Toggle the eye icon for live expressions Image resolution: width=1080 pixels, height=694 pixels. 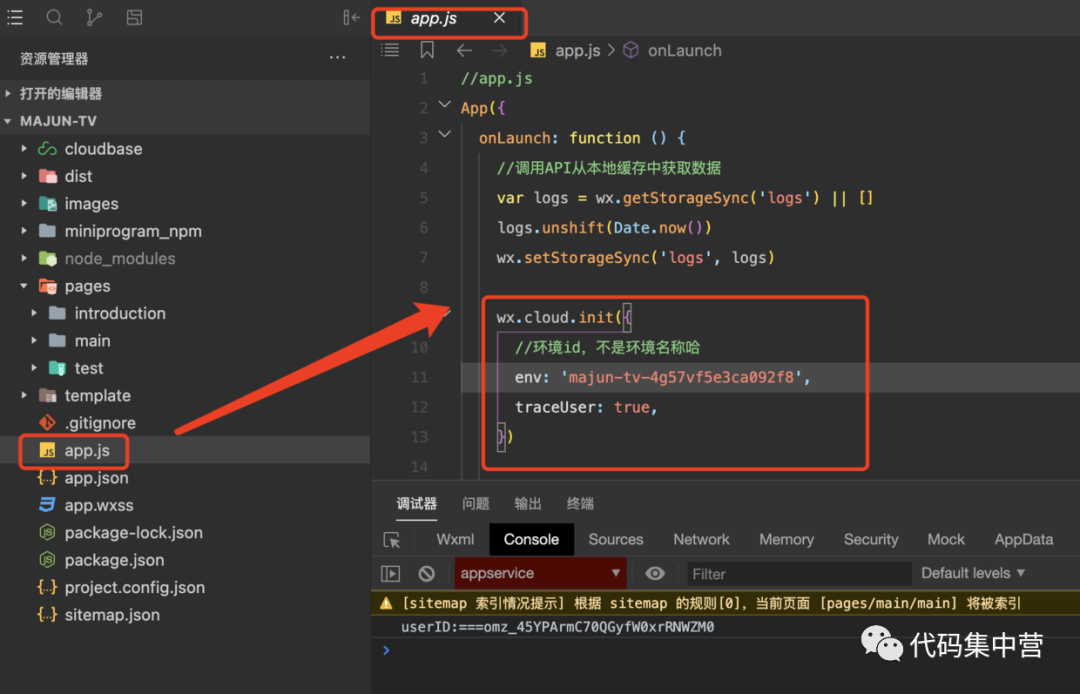point(655,573)
